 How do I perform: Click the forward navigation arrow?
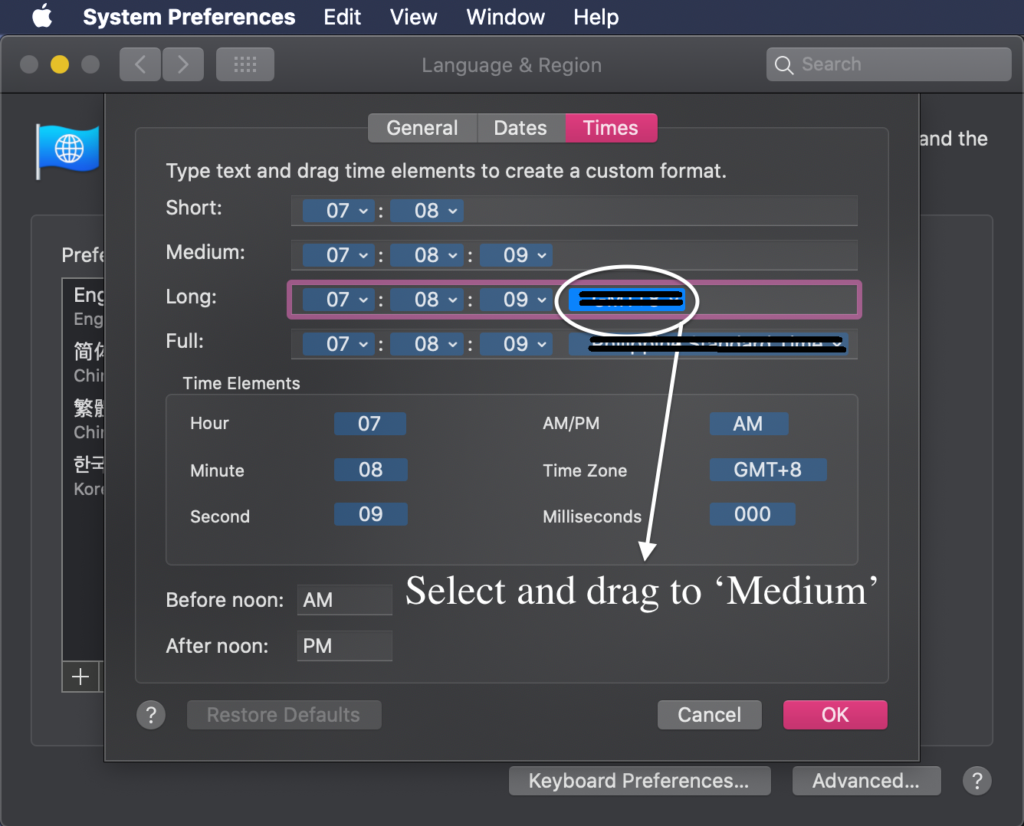point(182,65)
